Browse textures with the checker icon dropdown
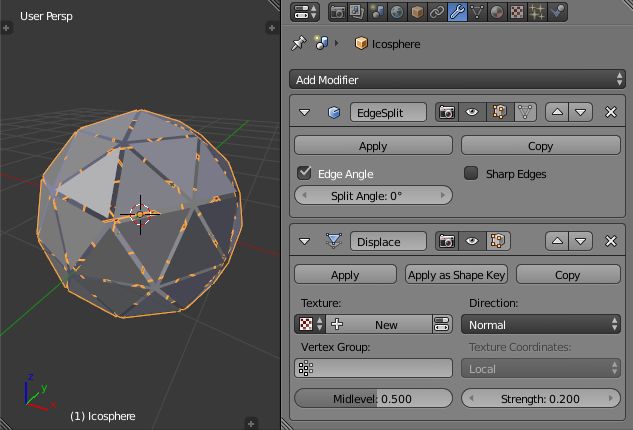Viewport: 633px width, 430px height. (310, 324)
